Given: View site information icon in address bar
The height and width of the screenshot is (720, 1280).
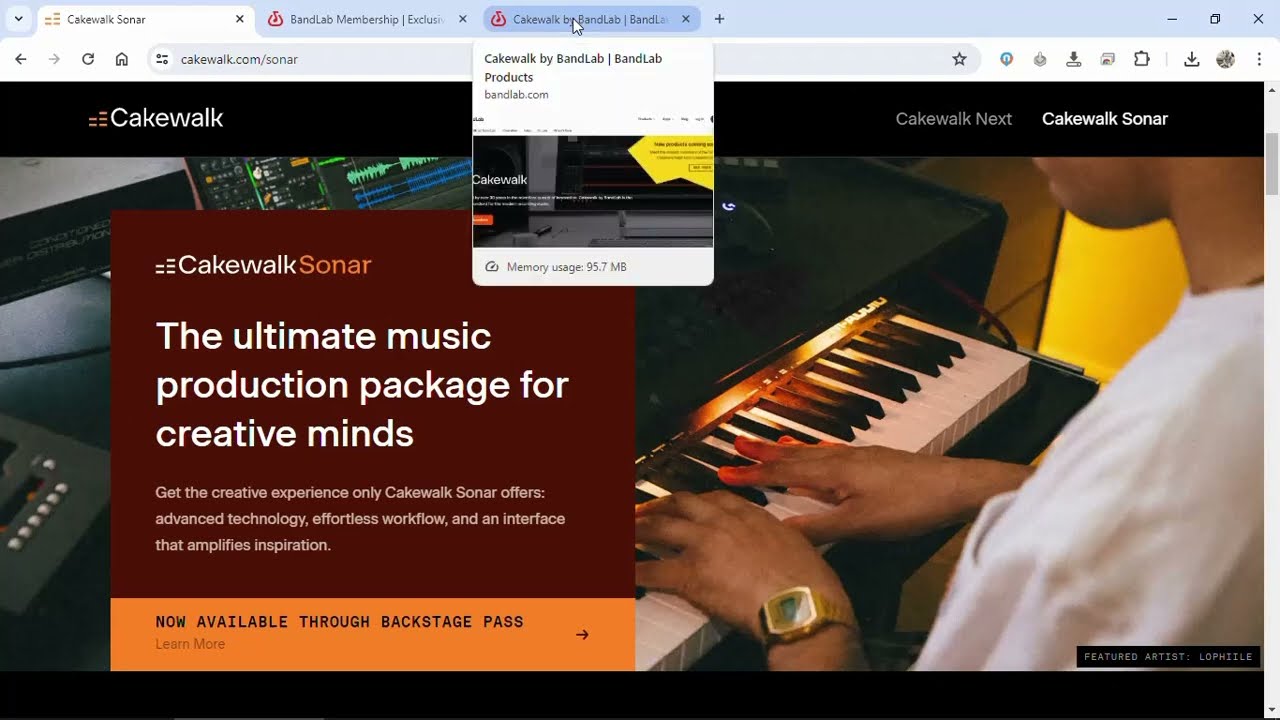Looking at the screenshot, I should (162, 59).
